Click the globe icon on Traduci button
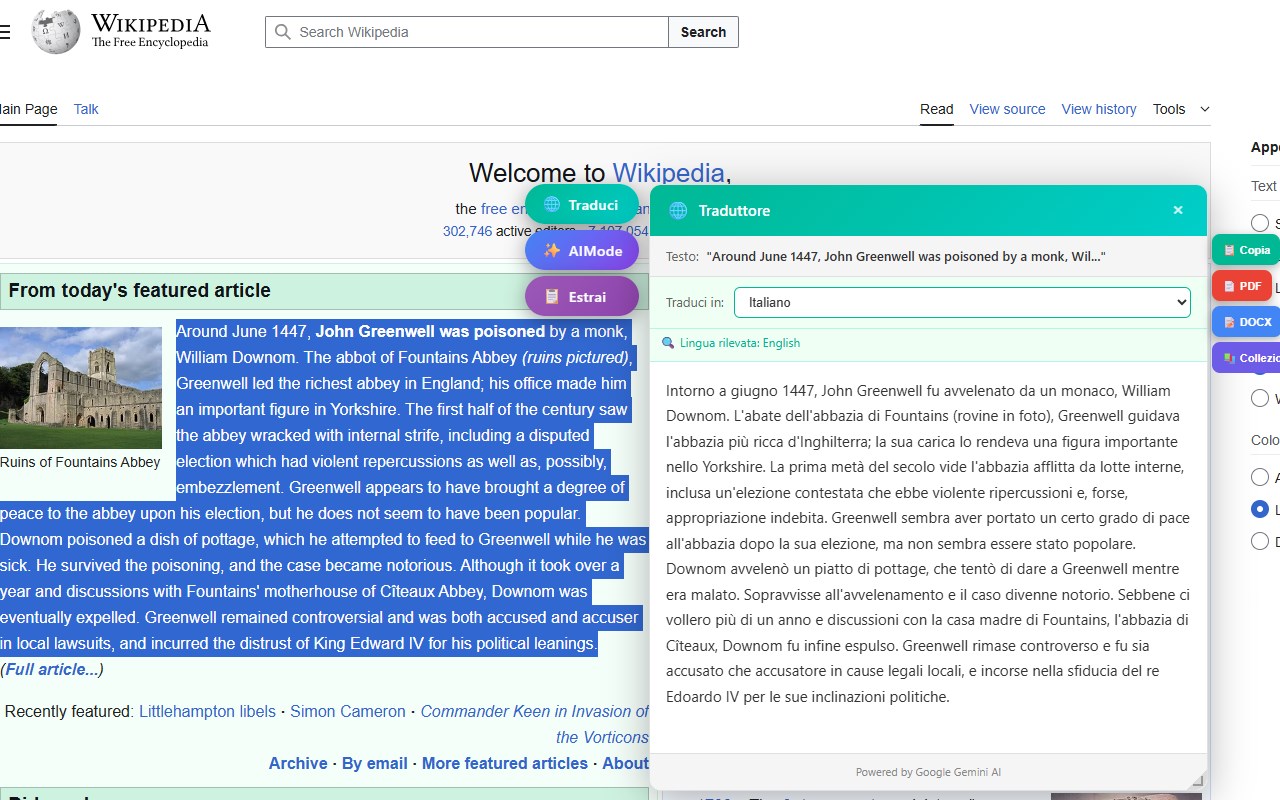The height and width of the screenshot is (800, 1280). point(552,205)
